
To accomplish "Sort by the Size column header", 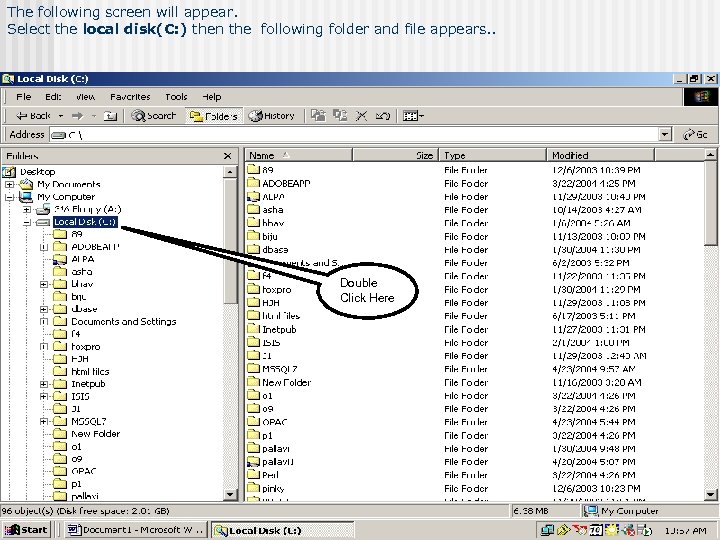I will click(395, 155).
